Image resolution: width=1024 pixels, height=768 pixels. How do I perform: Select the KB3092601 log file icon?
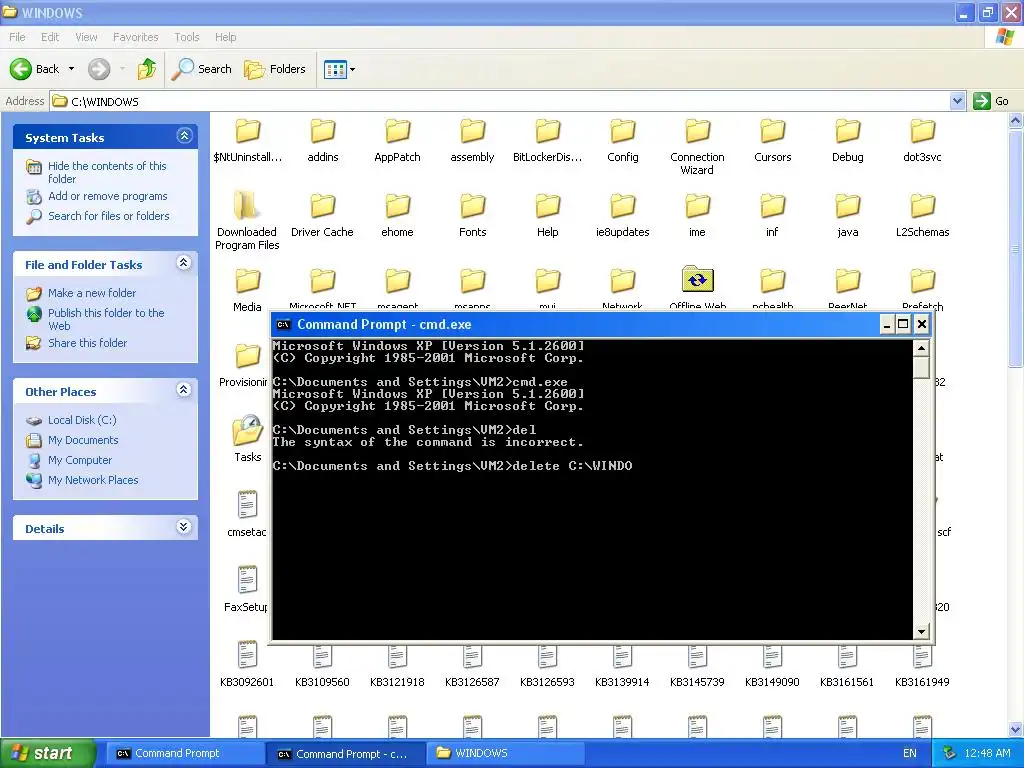pyautogui.click(x=248, y=655)
